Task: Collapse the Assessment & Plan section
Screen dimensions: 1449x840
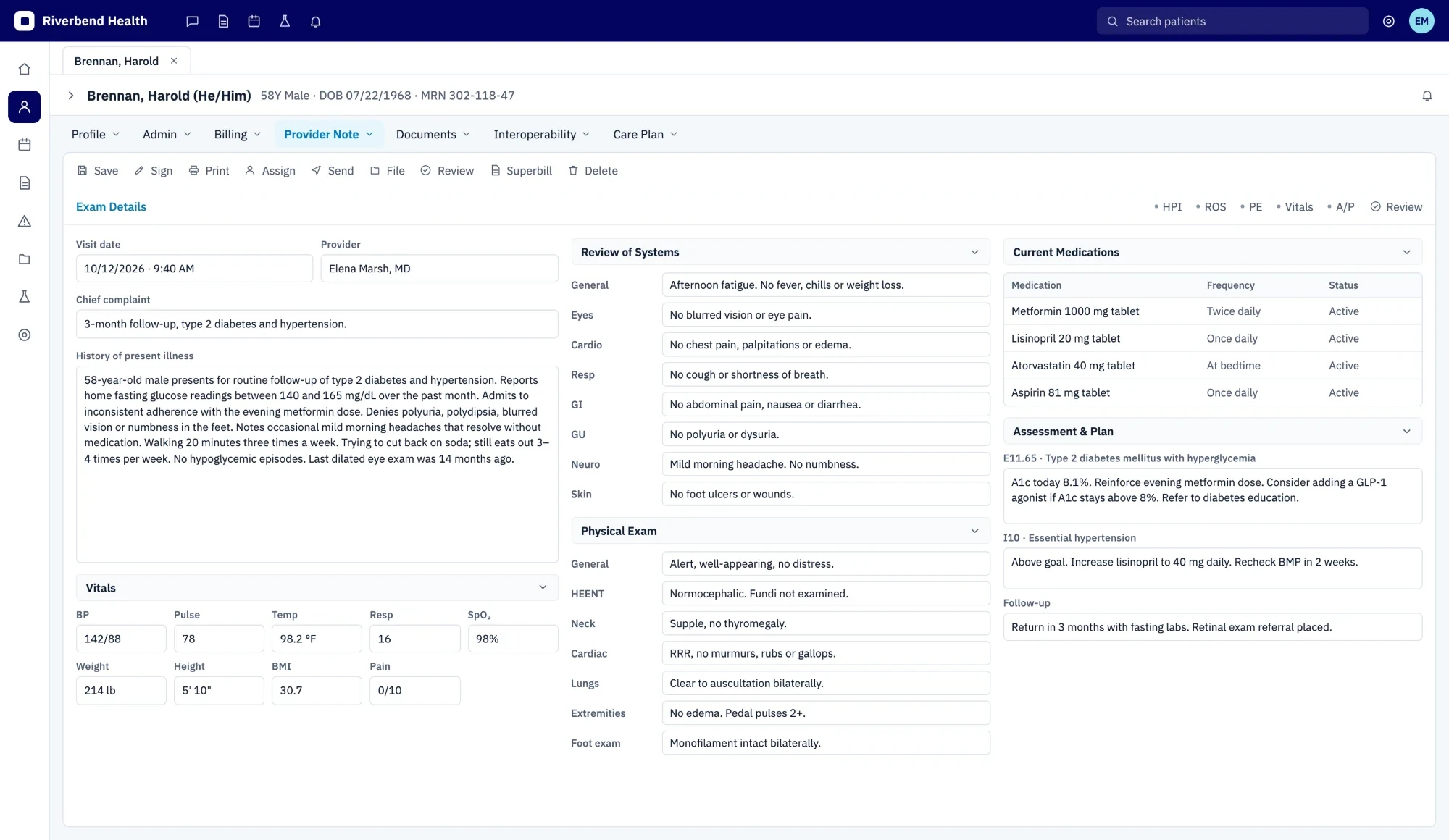Action: pos(1406,432)
